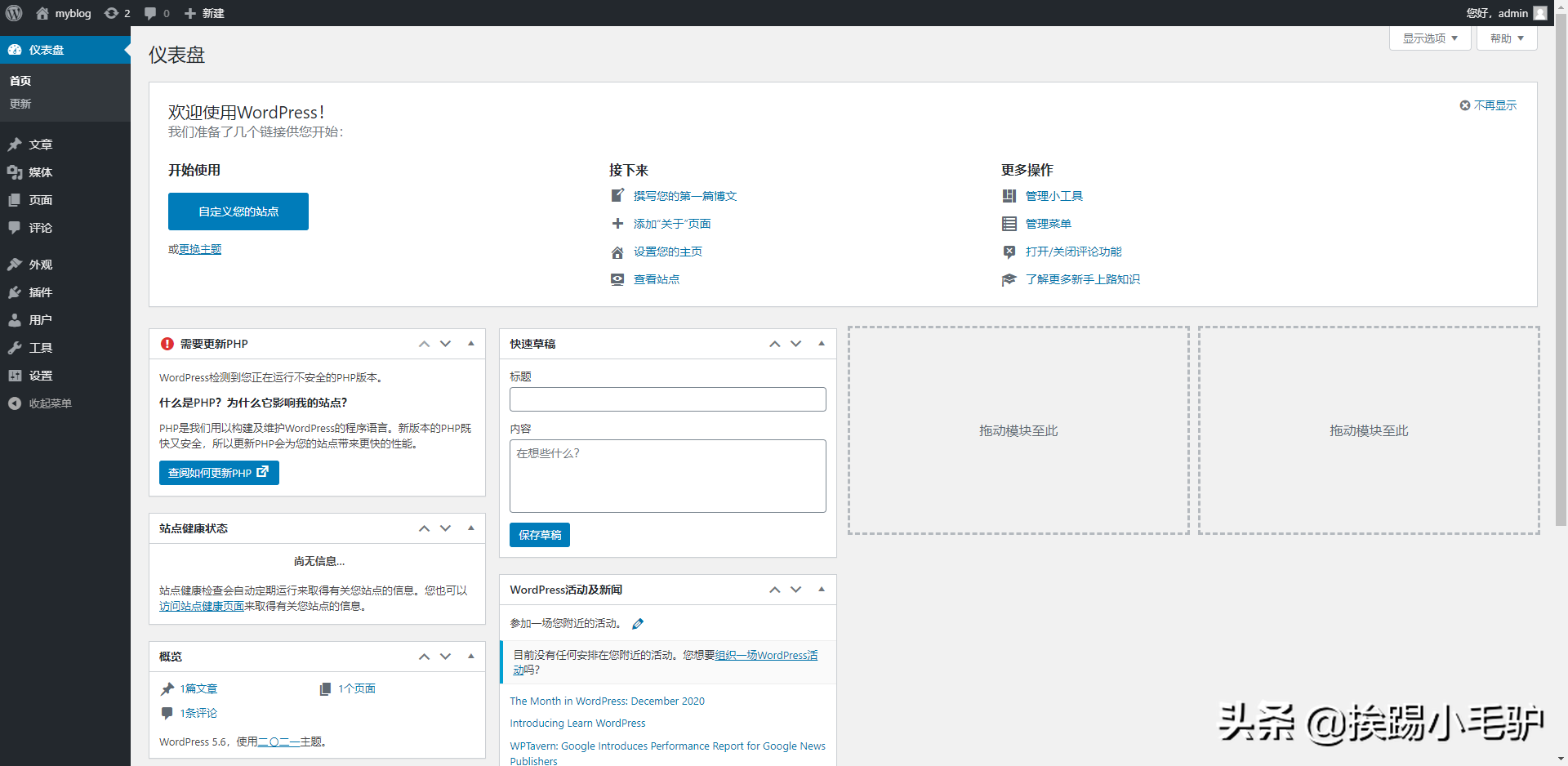The image size is (1568, 766).
Task: Toggle collapse of 站点健康状态 panel
Action: 471,528
